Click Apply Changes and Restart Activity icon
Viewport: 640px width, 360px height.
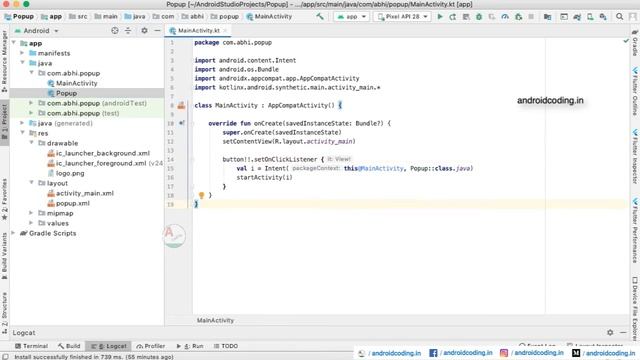tap(453, 17)
